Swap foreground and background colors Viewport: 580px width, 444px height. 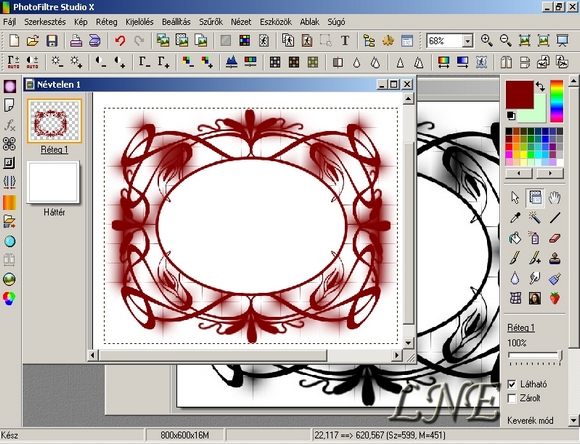tap(540, 87)
